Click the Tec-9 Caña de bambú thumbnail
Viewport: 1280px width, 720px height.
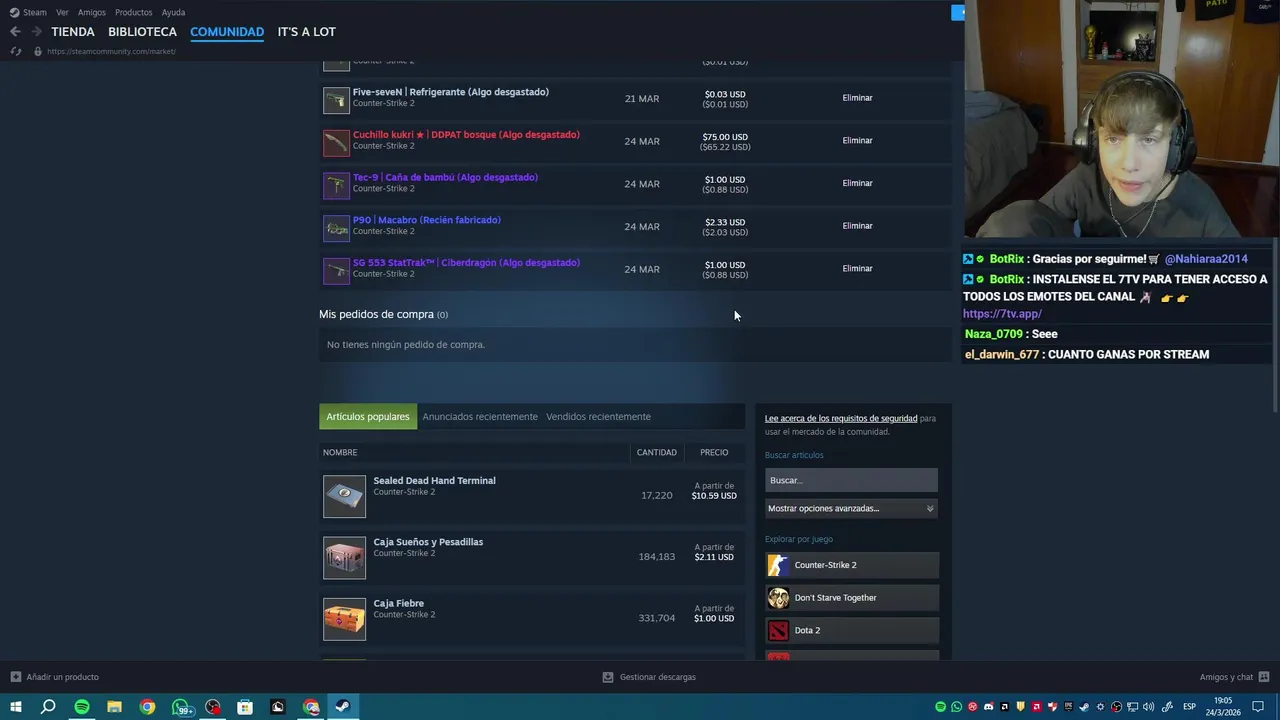click(x=336, y=186)
